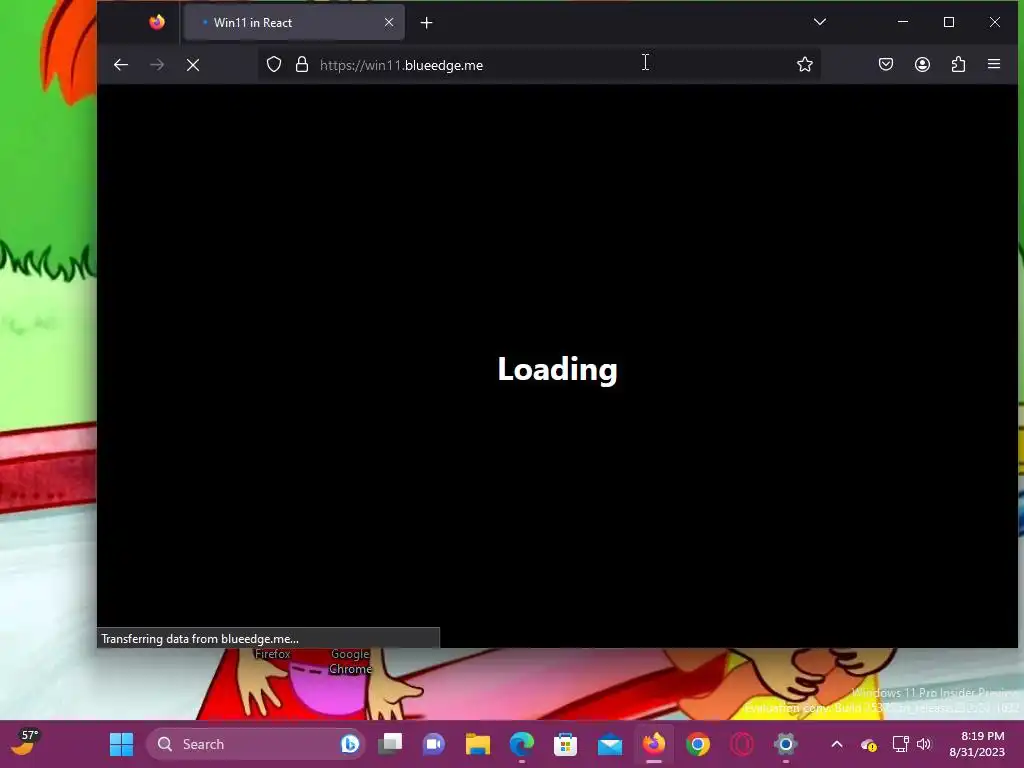
Task: Open the Firefox application hamburger menu
Action: coord(994,64)
